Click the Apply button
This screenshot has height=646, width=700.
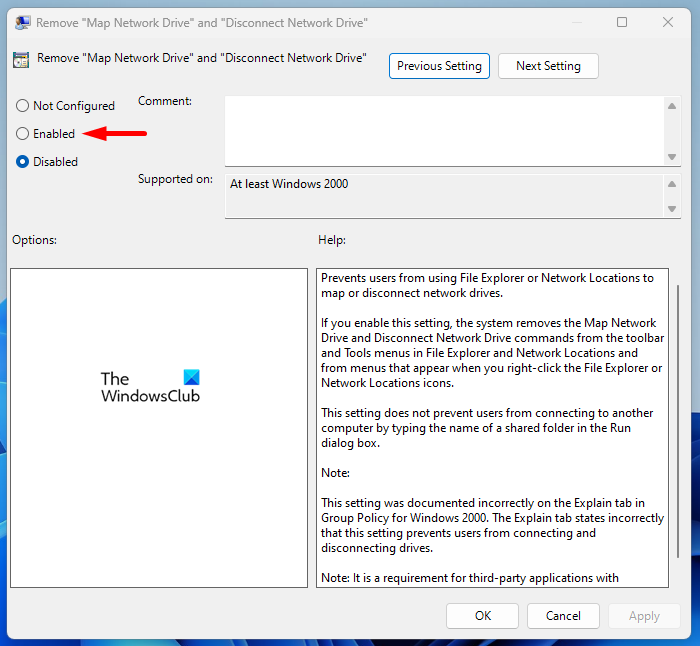click(x=644, y=616)
